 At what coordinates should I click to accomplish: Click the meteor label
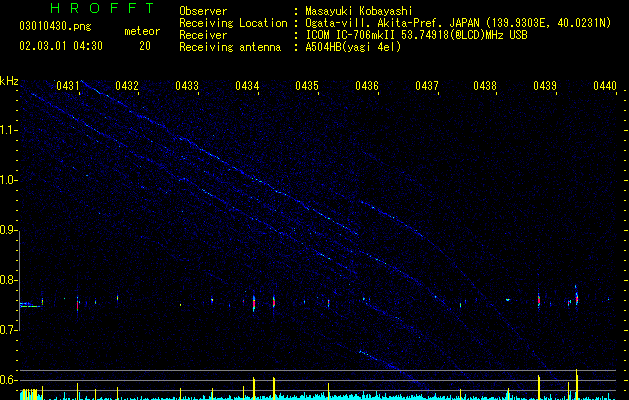tap(142, 31)
